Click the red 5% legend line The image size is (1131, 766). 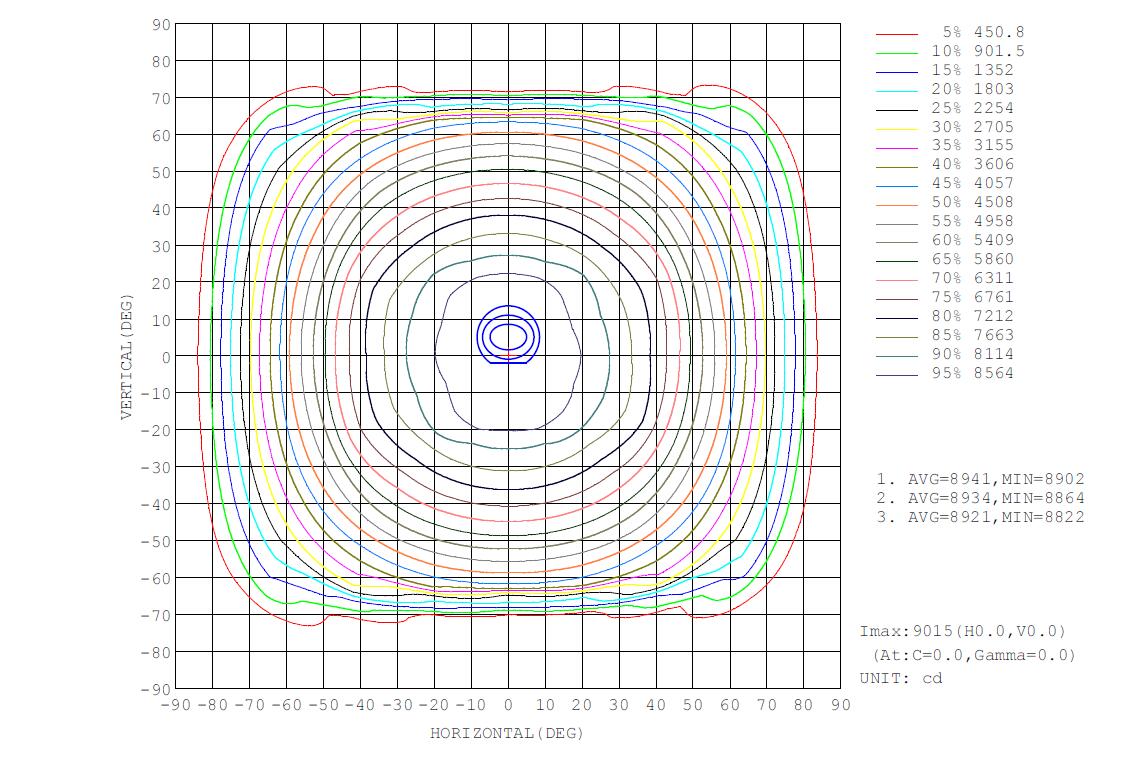pyautogui.click(x=897, y=33)
